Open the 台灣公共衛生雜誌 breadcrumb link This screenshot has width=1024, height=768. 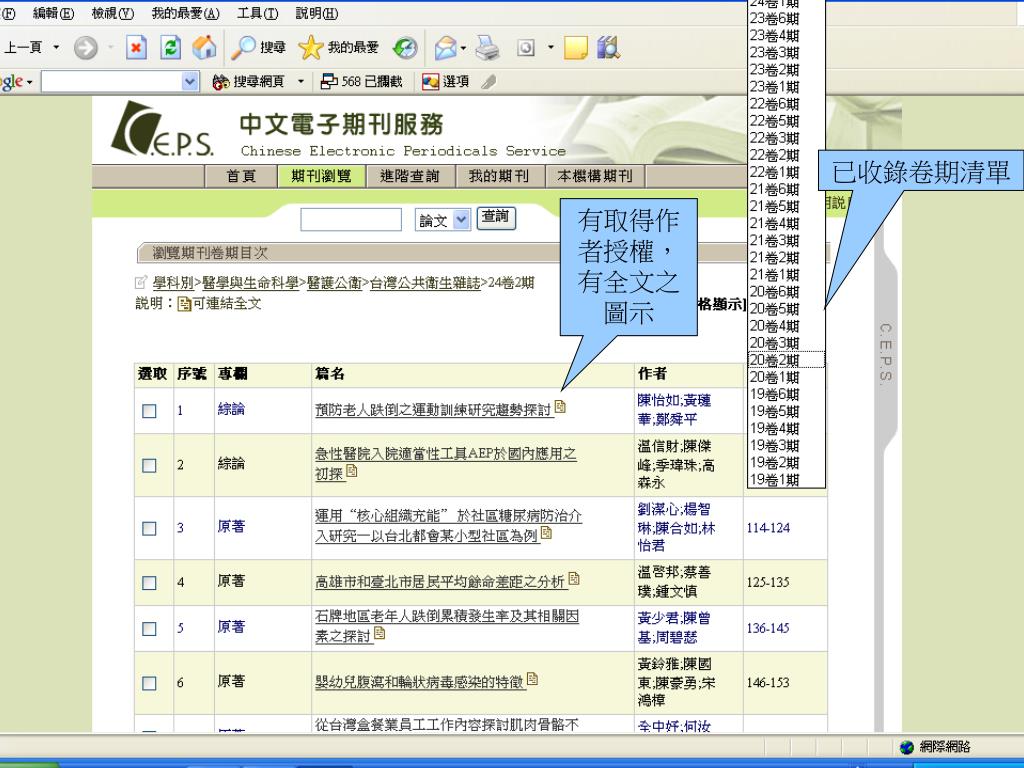[x=425, y=283]
